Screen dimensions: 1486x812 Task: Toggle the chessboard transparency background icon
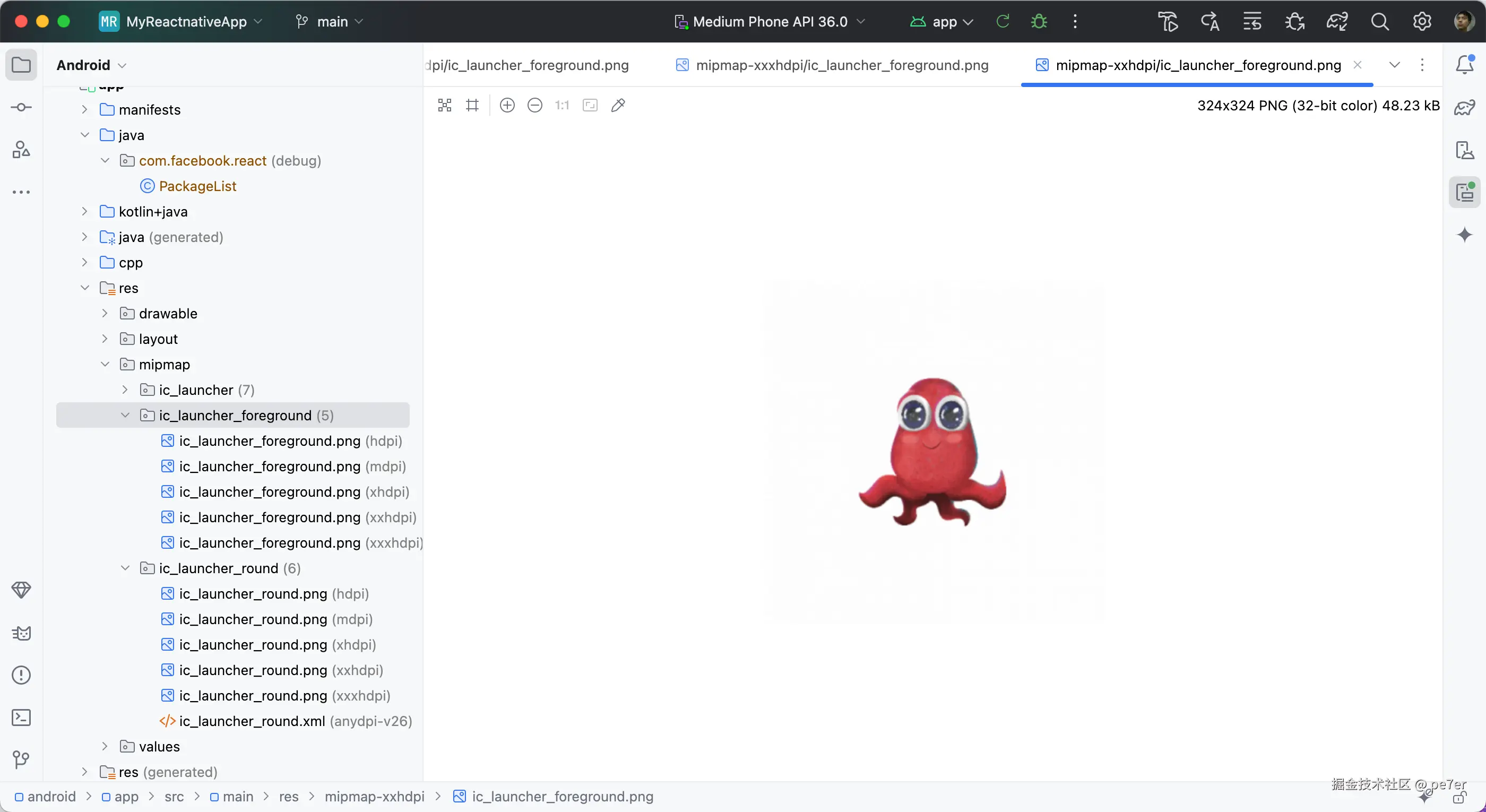tap(444, 105)
